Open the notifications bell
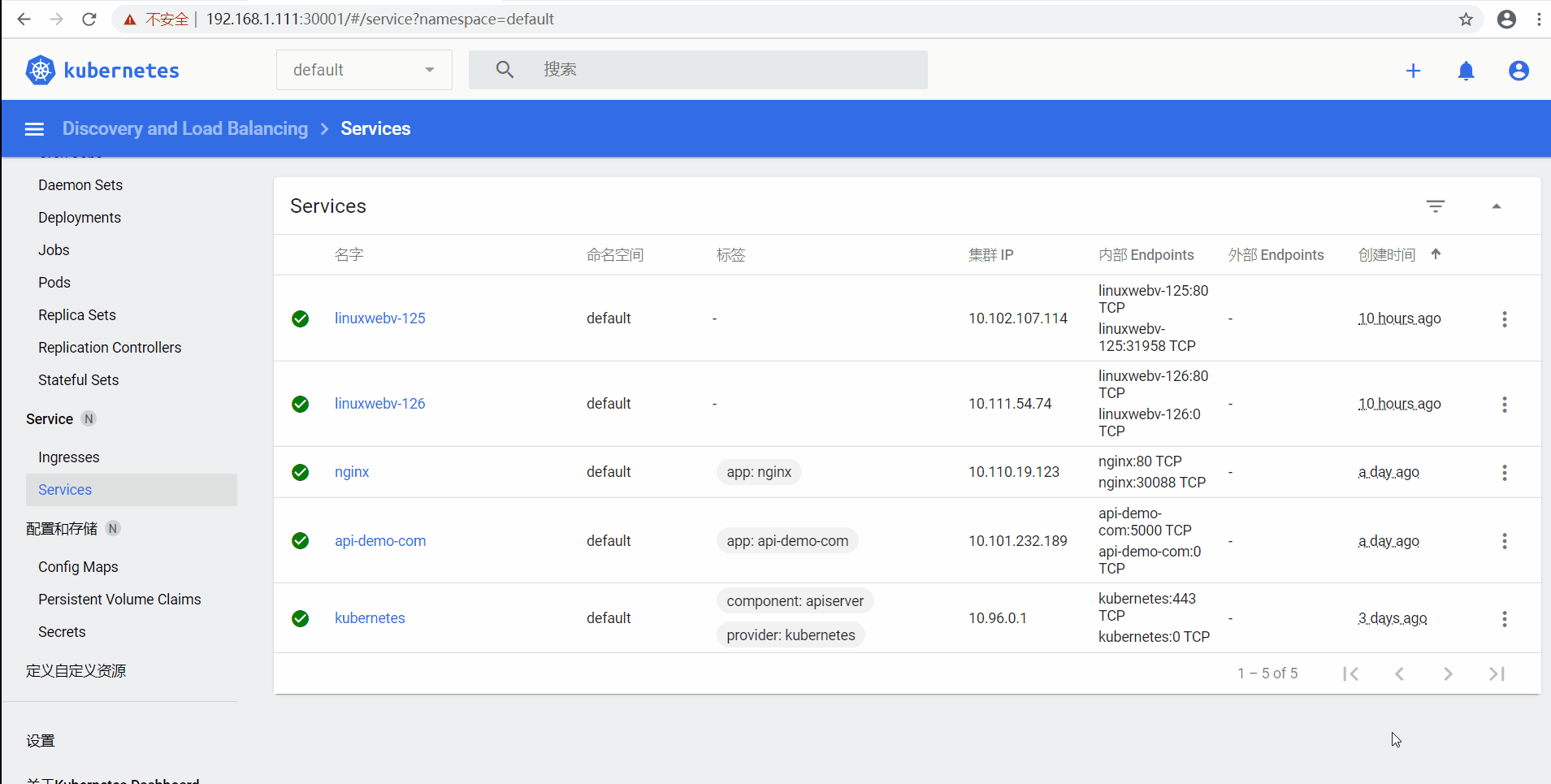 1467,71
